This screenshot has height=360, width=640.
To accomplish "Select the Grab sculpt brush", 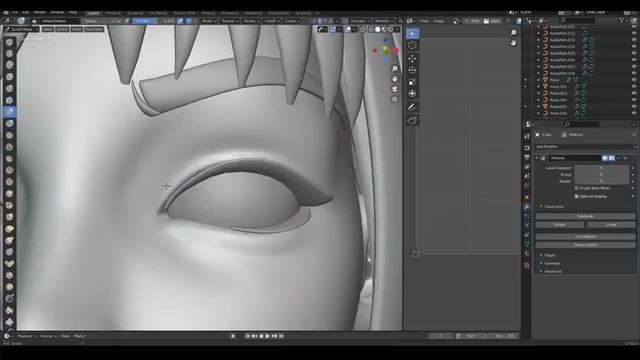I will click(9, 217).
